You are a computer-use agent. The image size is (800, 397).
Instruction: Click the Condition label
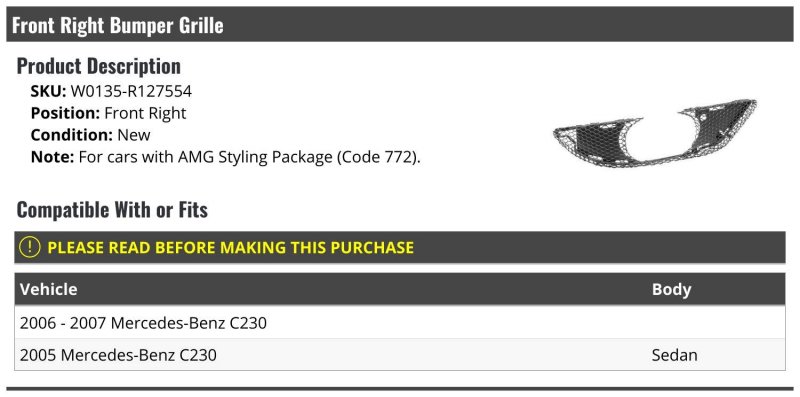[72, 135]
